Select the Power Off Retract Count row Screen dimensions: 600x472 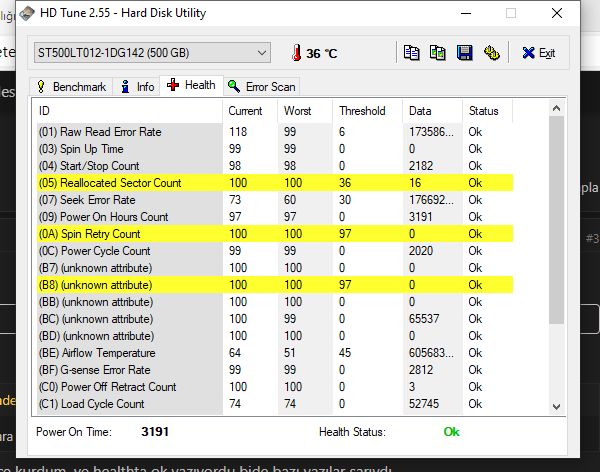click(275, 387)
